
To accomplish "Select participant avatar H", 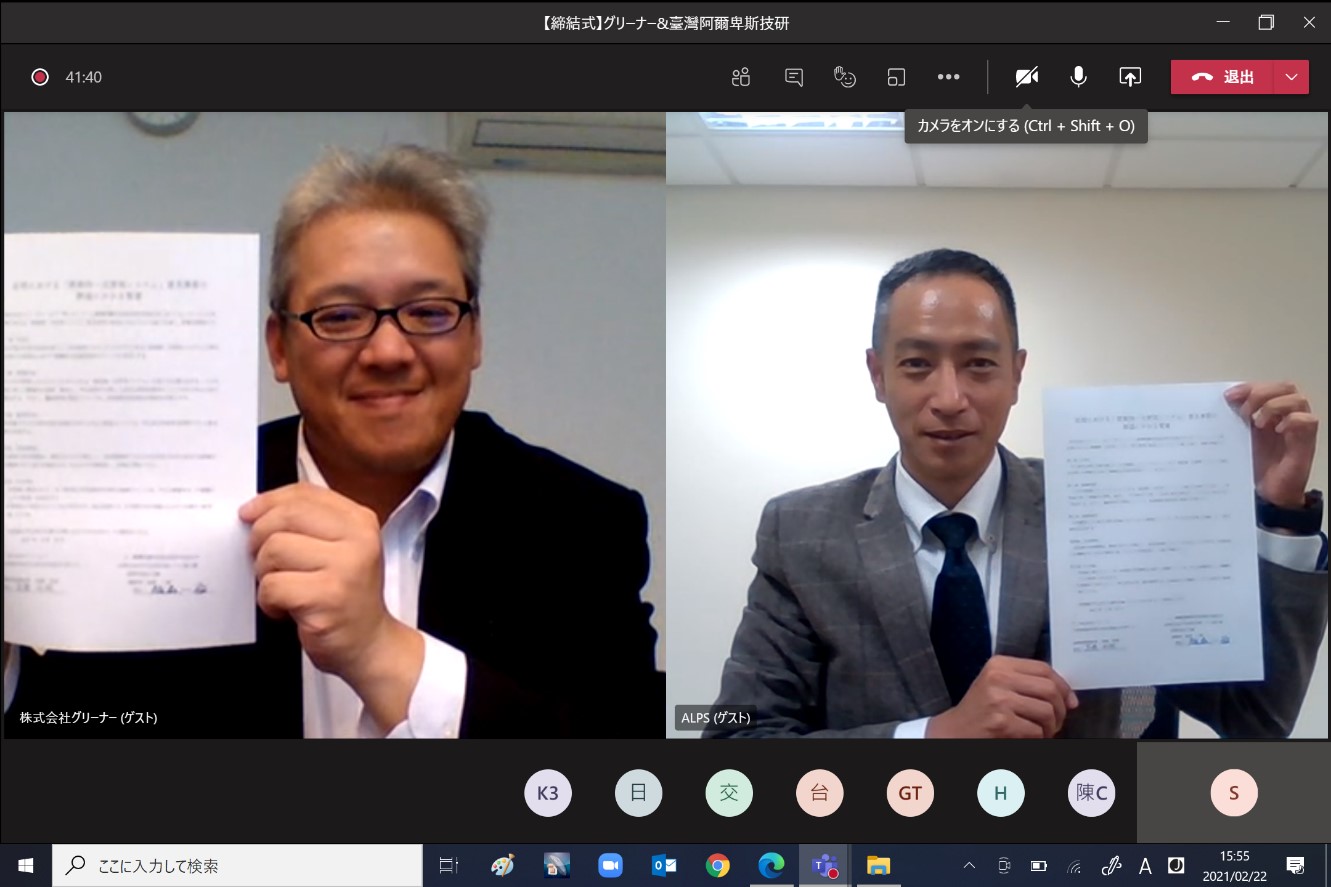I will point(1001,794).
